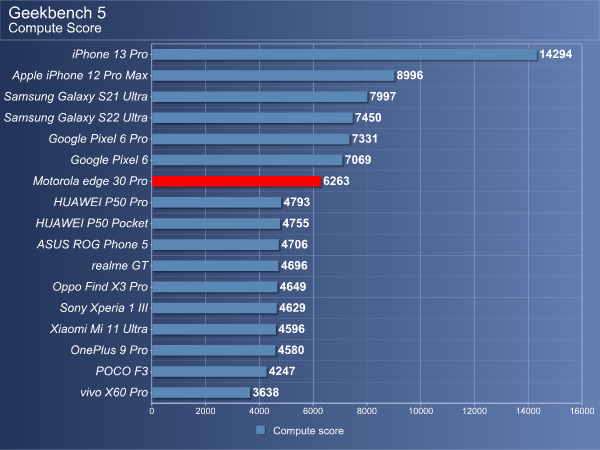Click the x-axis tick label 2000
Image resolution: width=600 pixels, height=450 pixels.
[x=205, y=411]
